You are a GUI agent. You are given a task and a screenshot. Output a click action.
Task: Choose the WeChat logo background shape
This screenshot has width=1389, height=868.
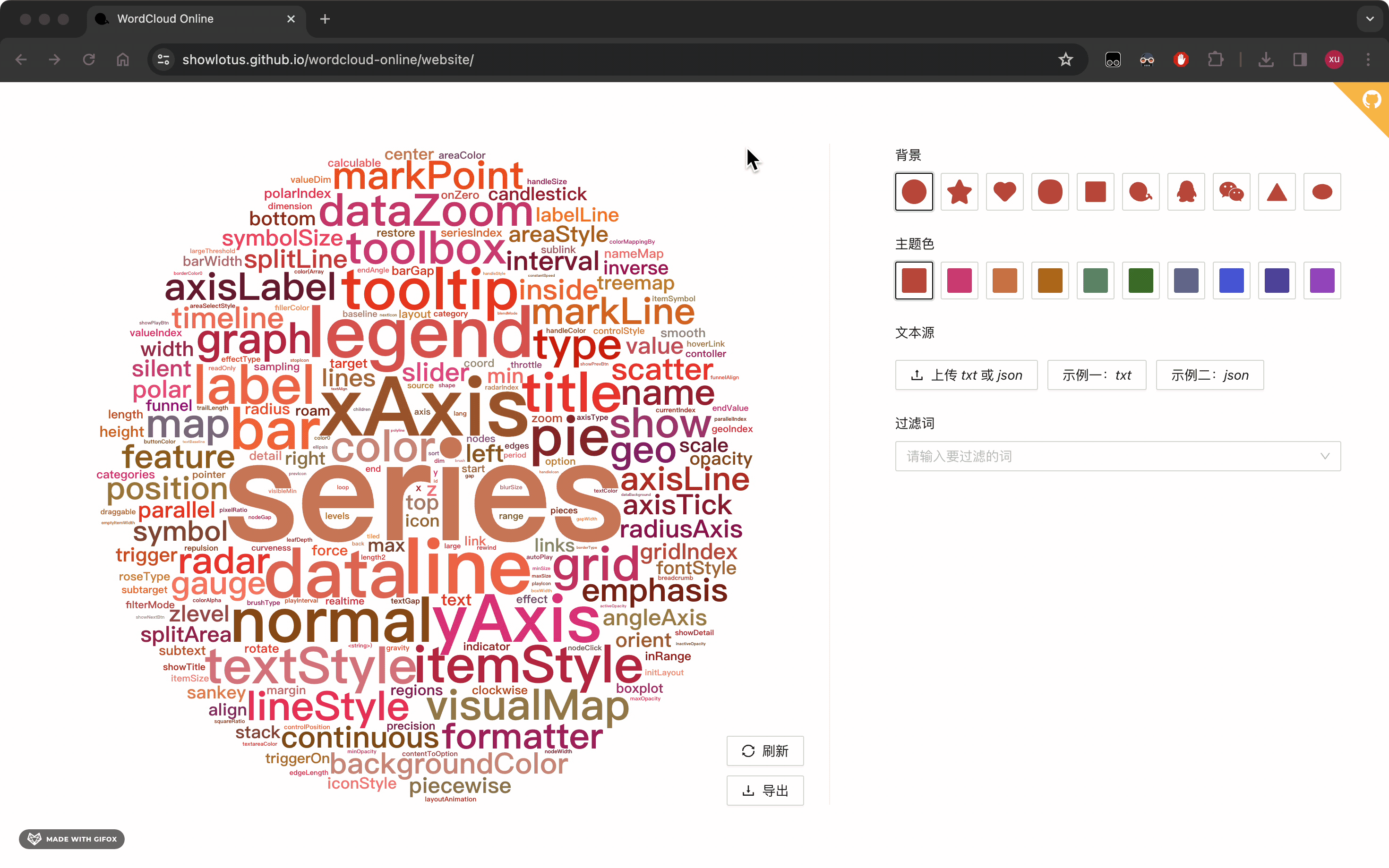(x=1231, y=192)
